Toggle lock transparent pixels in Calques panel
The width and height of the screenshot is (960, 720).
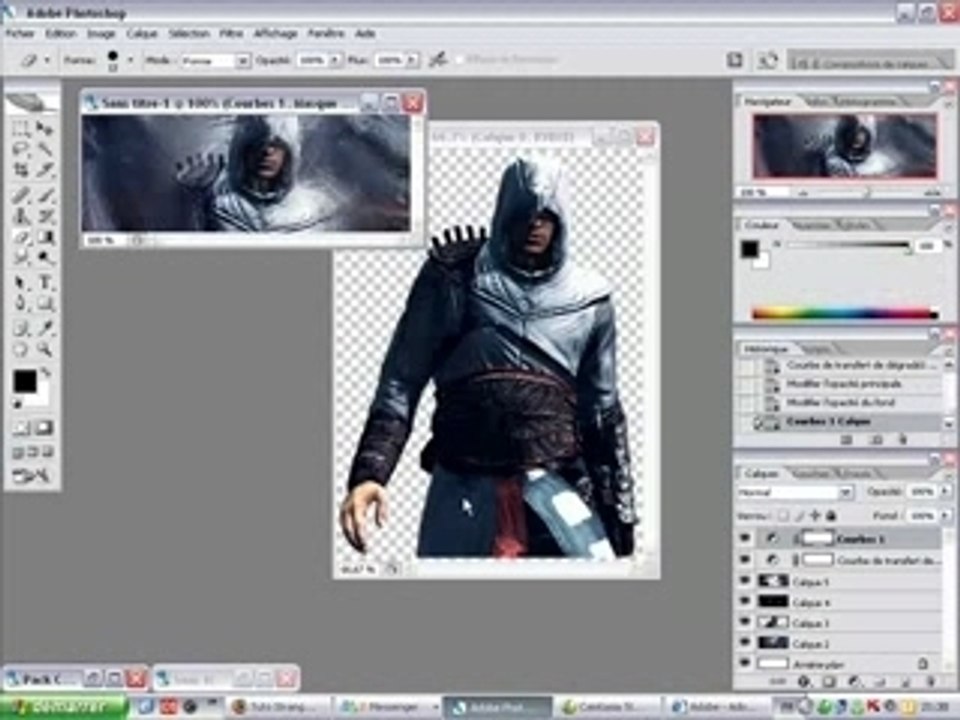point(784,516)
